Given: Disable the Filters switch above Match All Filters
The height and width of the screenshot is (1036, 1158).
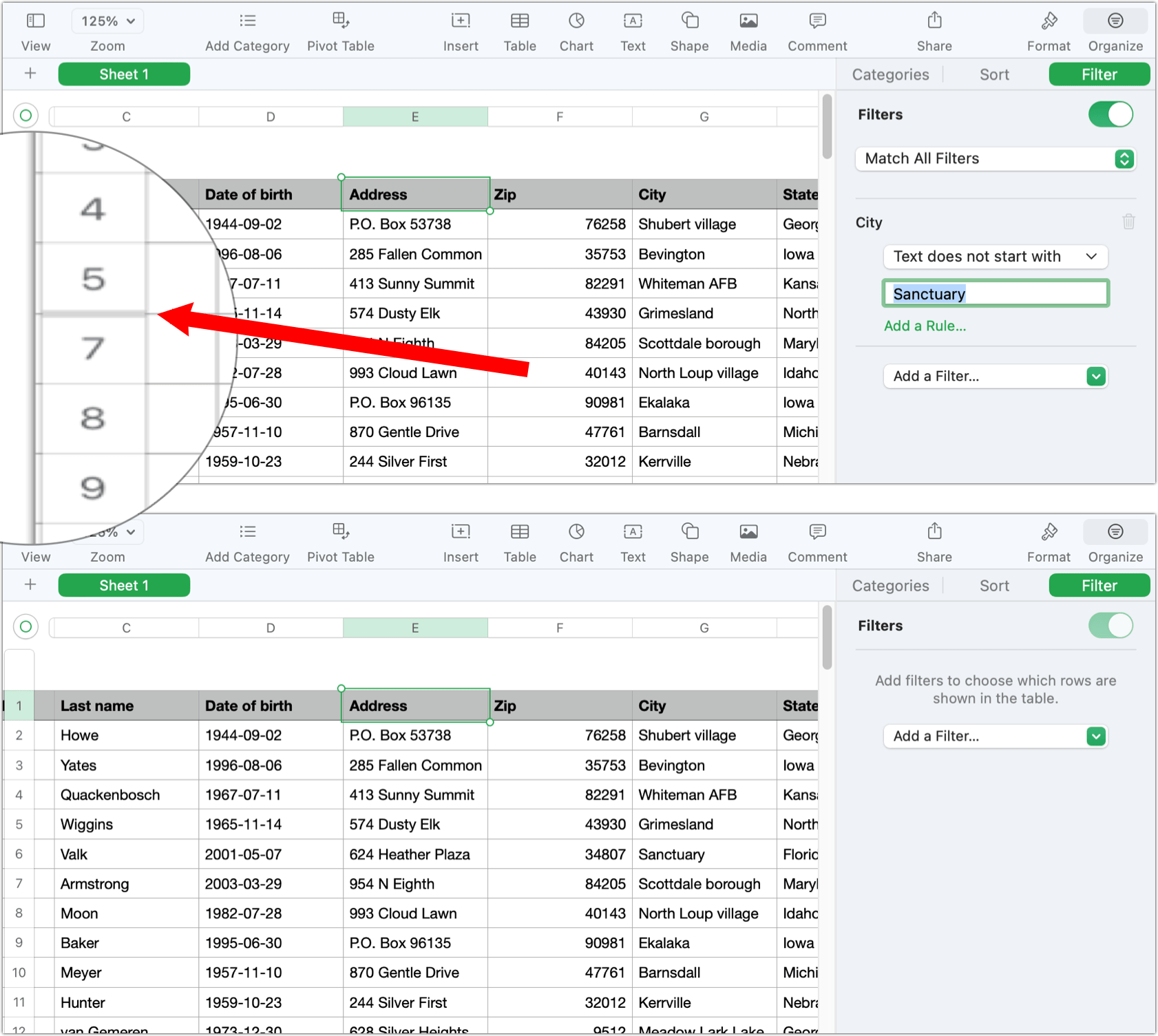Looking at the screenshot, I should 1110,114.
